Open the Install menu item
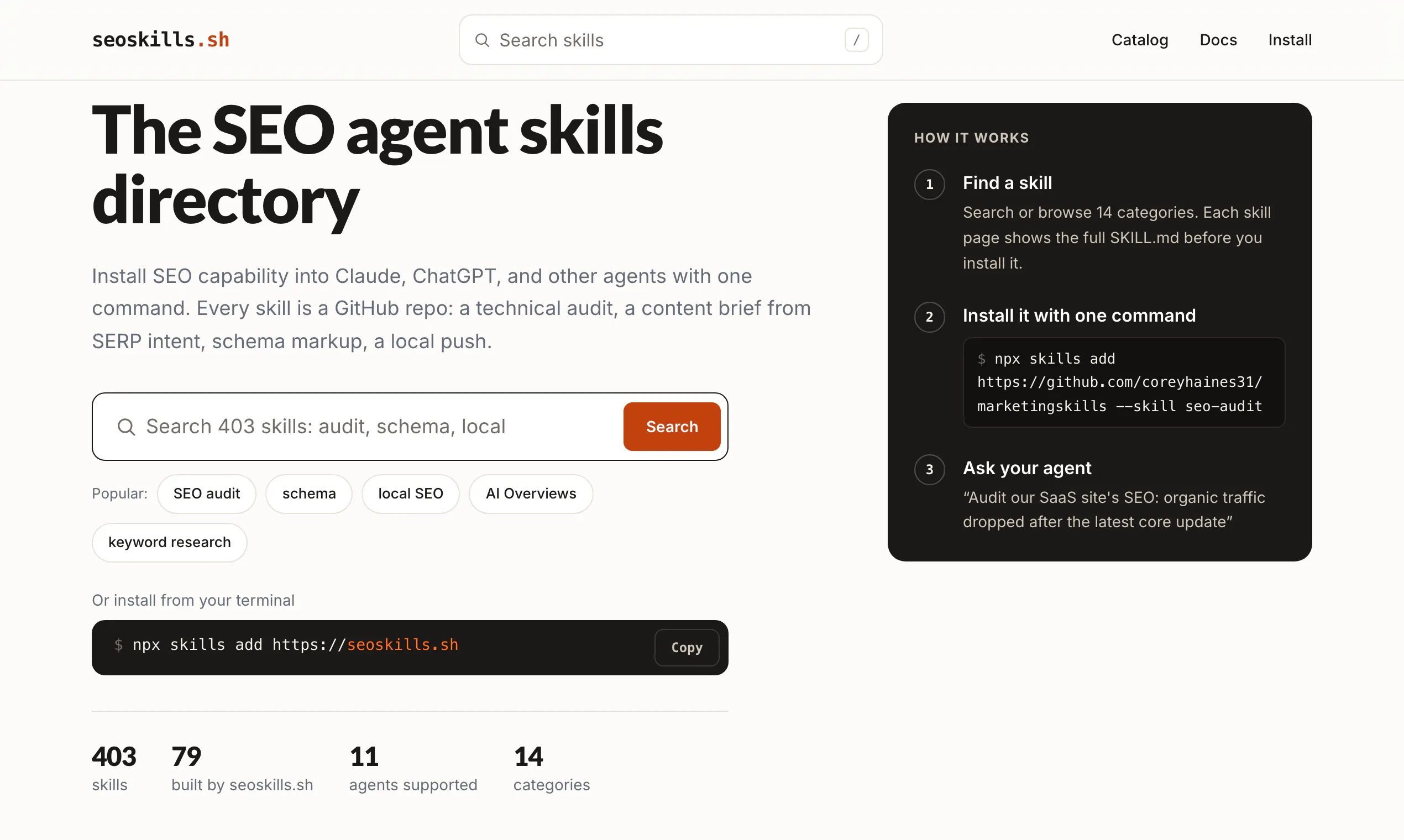Image resolution: width=1404 pixels, height=840 pixels. click(1290, 40)
